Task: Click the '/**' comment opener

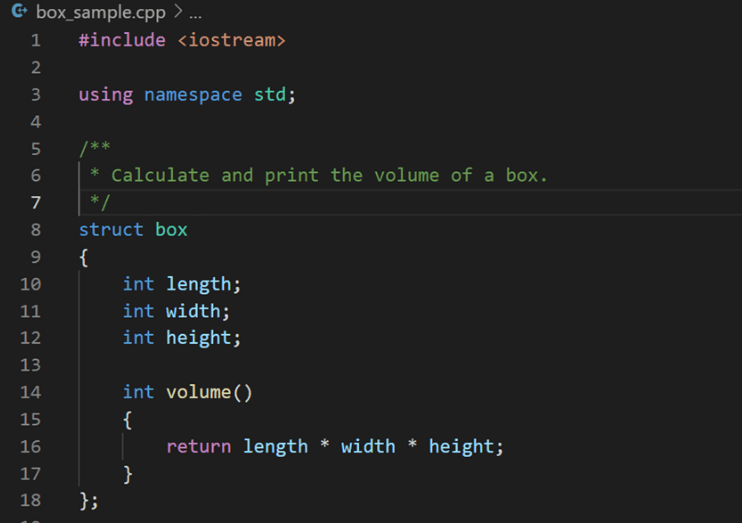Action: click(95, 148)
